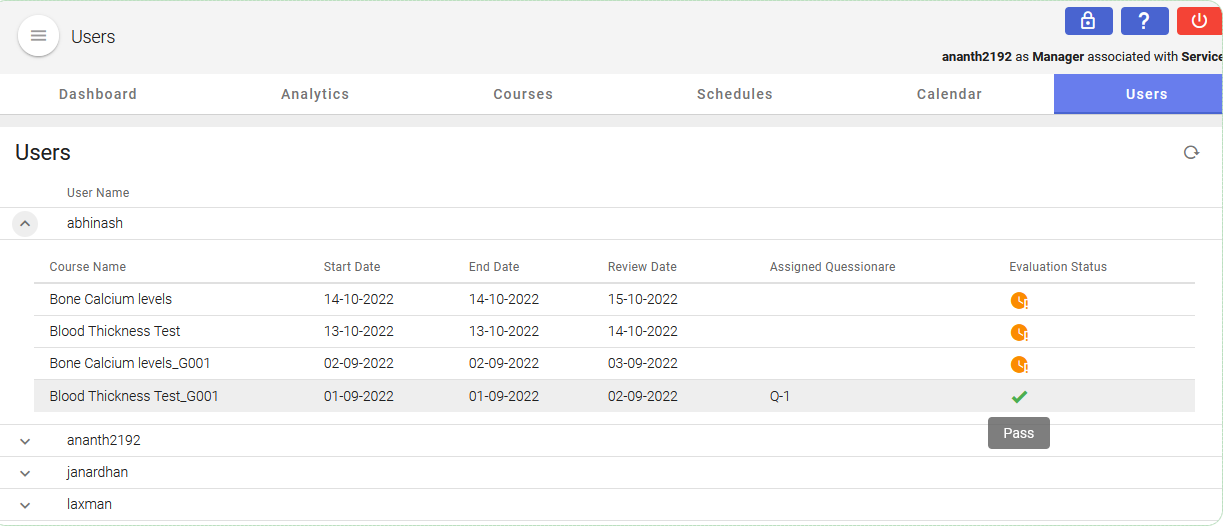Click the blue lock icon button
The height and width of the screenshot is (526, 1223).
point(1088,21)
